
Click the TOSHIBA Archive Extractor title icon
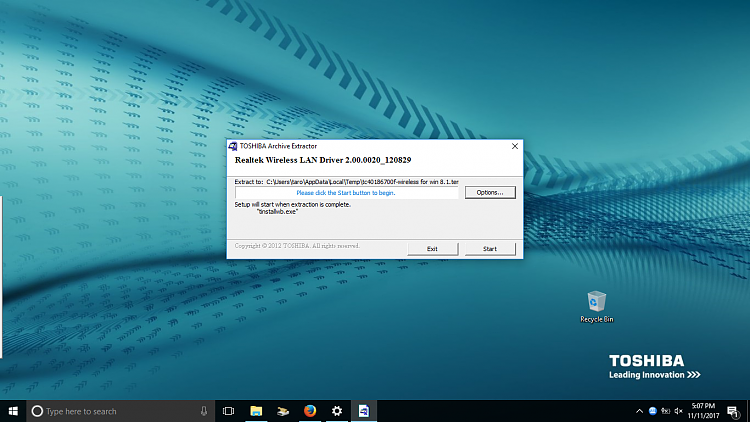pos(233,146)
